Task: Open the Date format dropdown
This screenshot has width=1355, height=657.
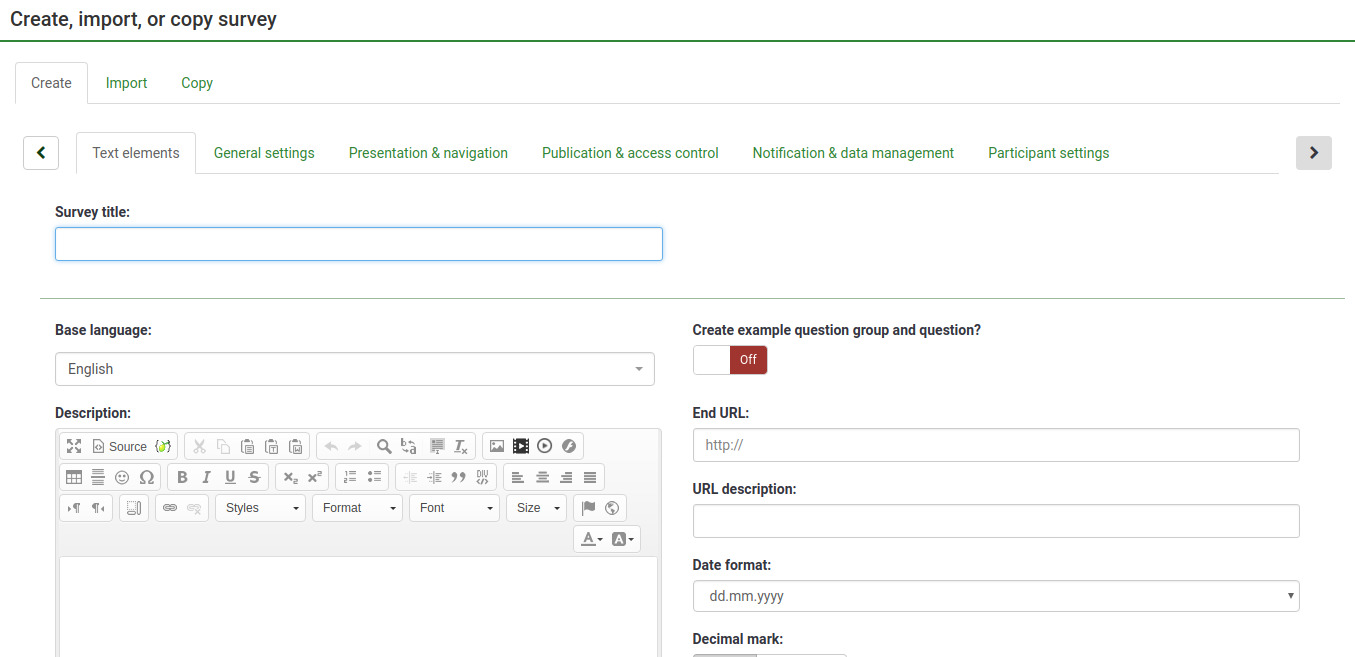Action: pyautogui.click(x=995, y=596)
